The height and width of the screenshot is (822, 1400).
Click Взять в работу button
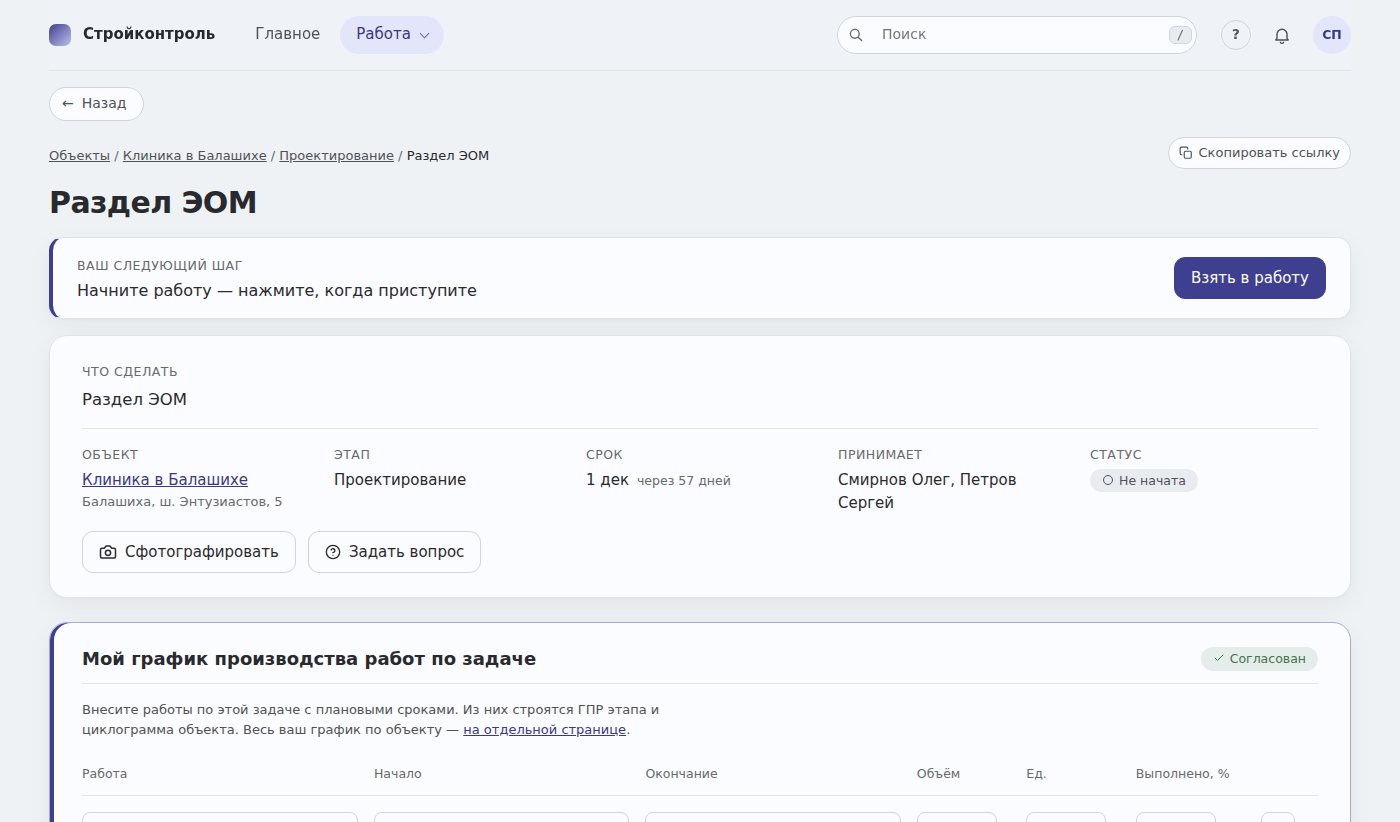tap(1249, 278)
